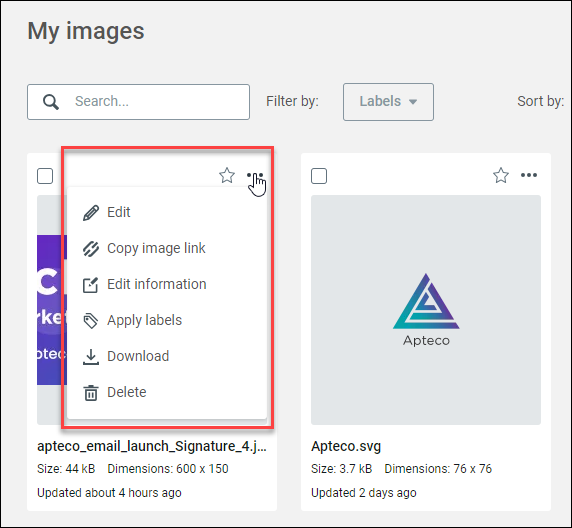Click 'Updated 2 days ago' text
The height and width of the screenshot is (528, 572).
tap(364, 493)
